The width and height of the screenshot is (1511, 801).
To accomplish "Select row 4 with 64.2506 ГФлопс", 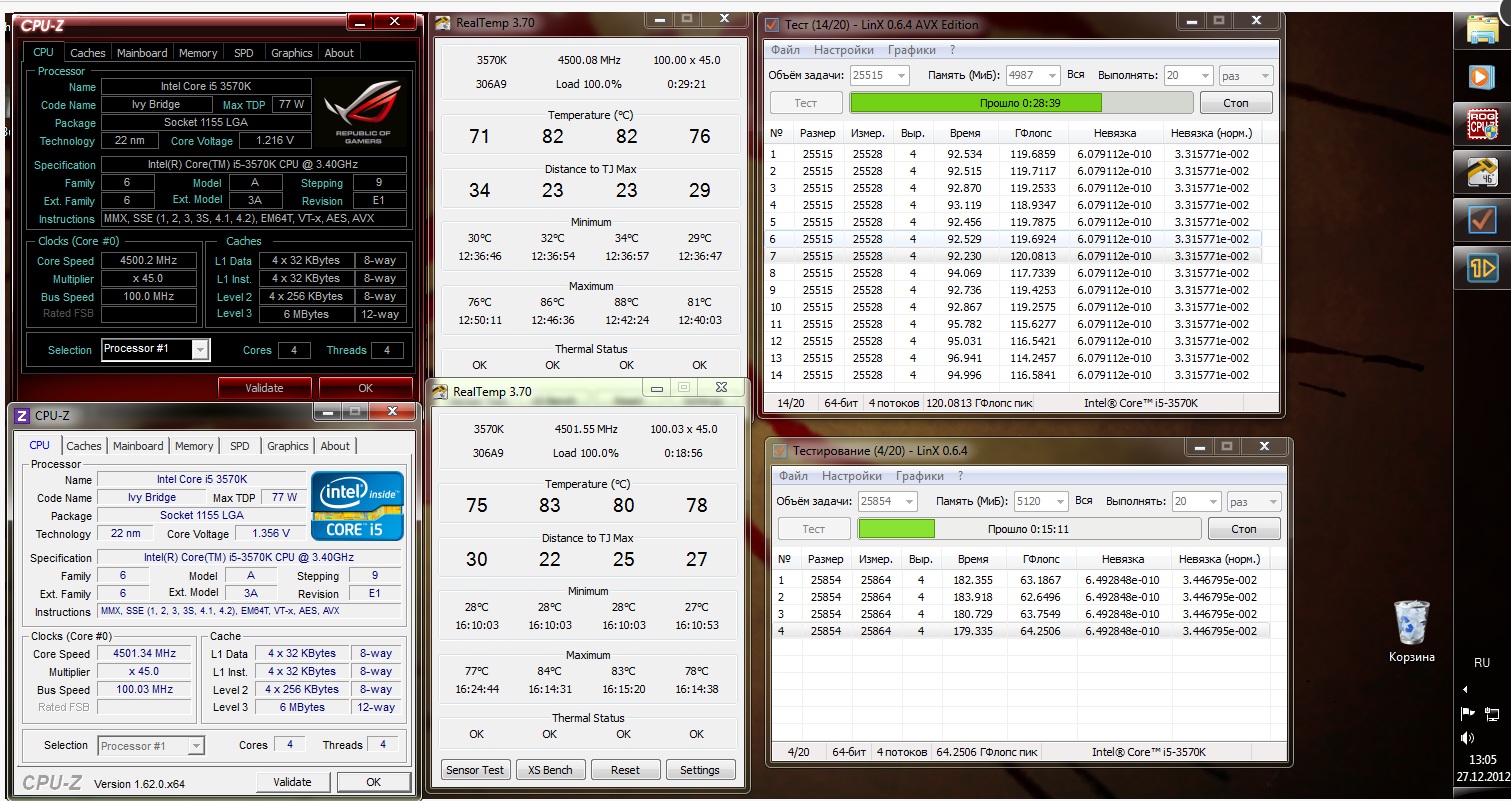I will [x=1022, y=631].
